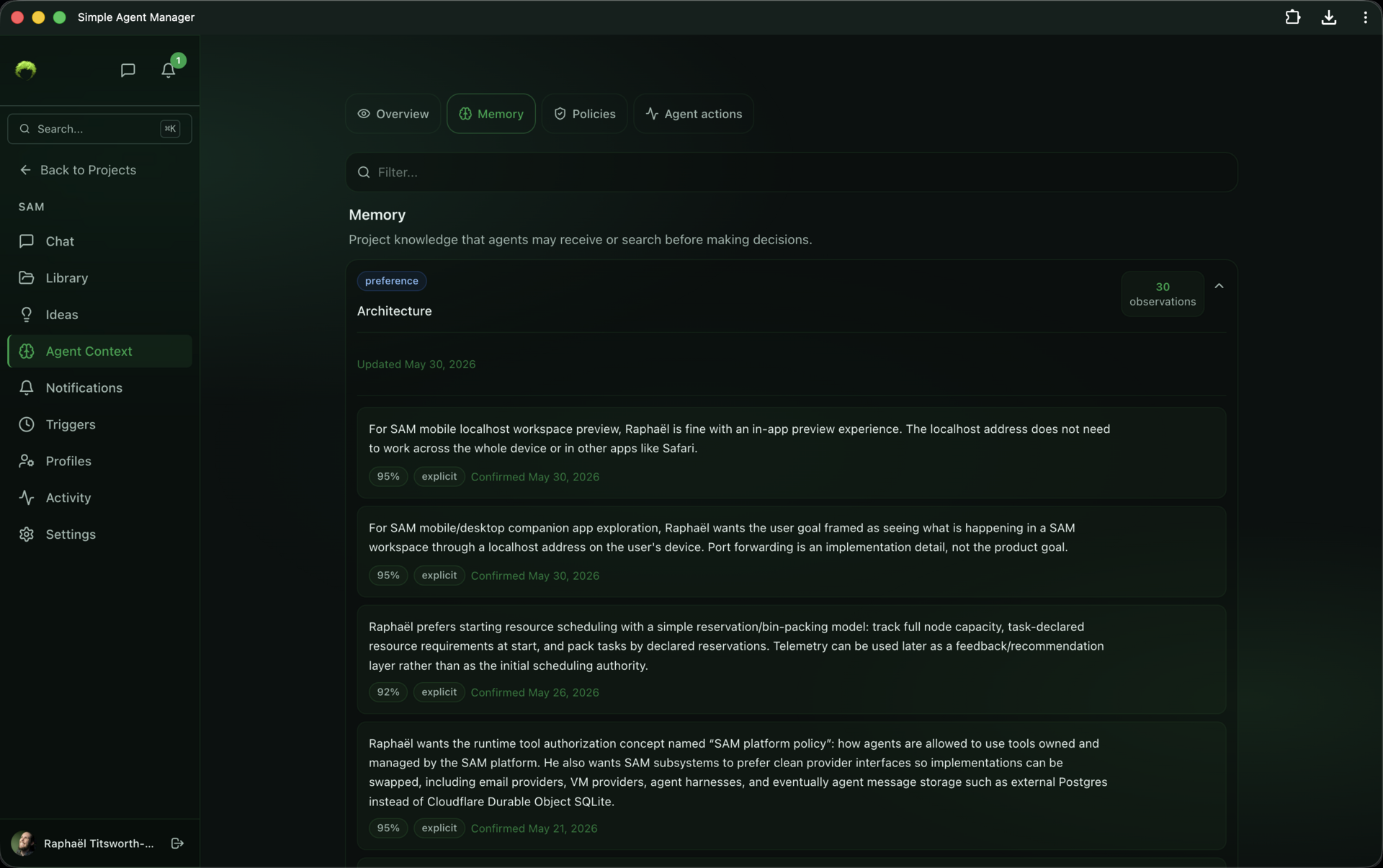Screen dimensions: 1383x868
Task: Go to Profiles in the sidebar
Action: 99,461
